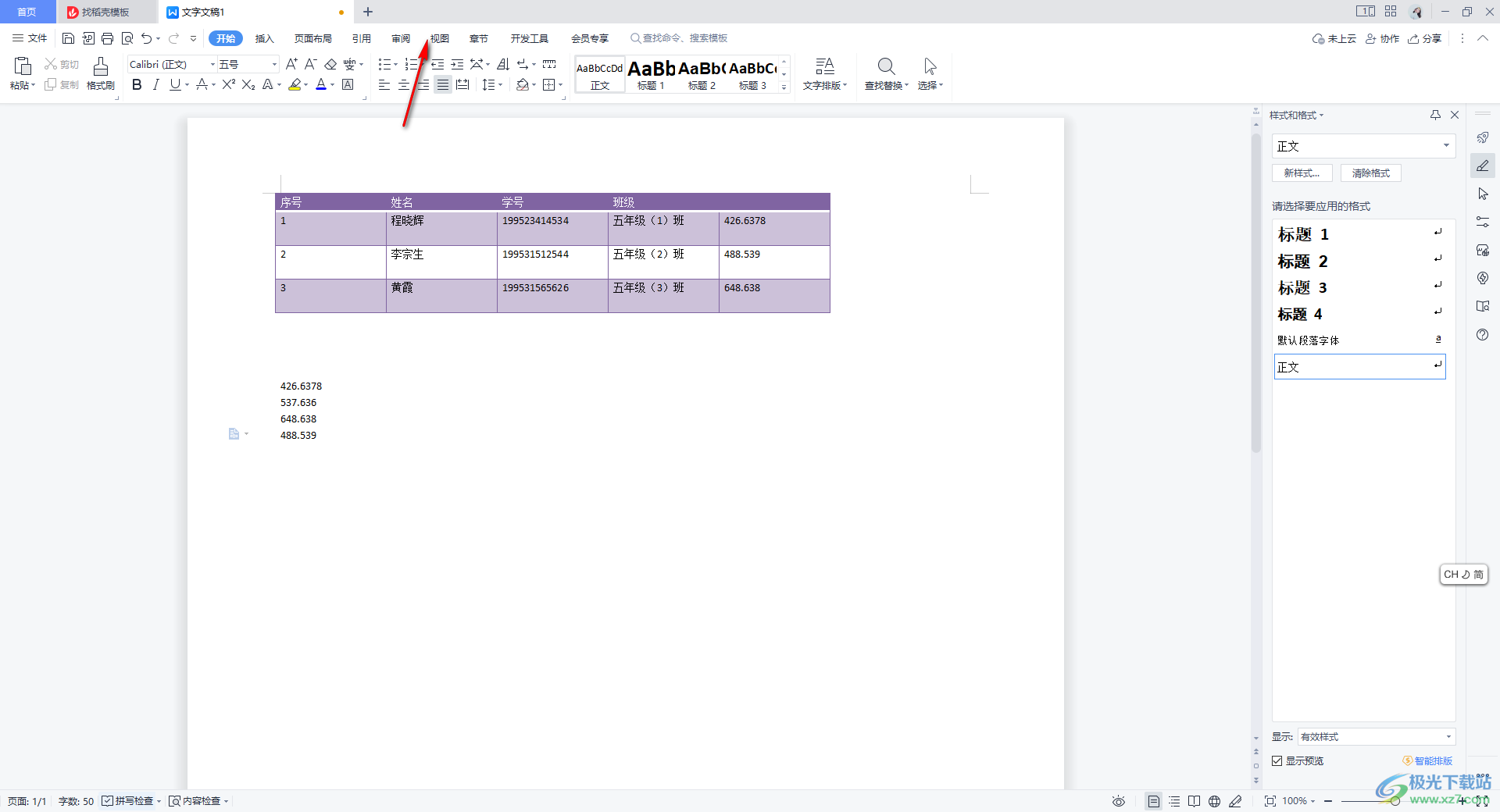
Task: Switch to Outline view in status bar
Action: [x=1174, y=801]
